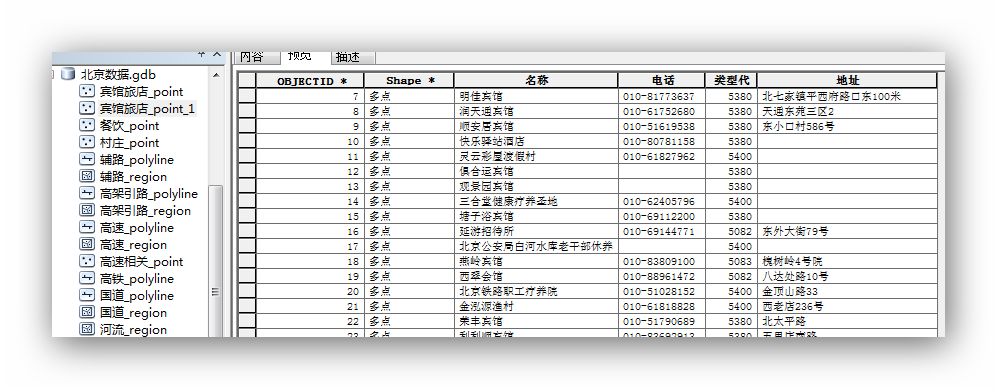The width and height of the screenshot is (997, 389).
Task: Click the 电话 column header
Action: point(662,81)
